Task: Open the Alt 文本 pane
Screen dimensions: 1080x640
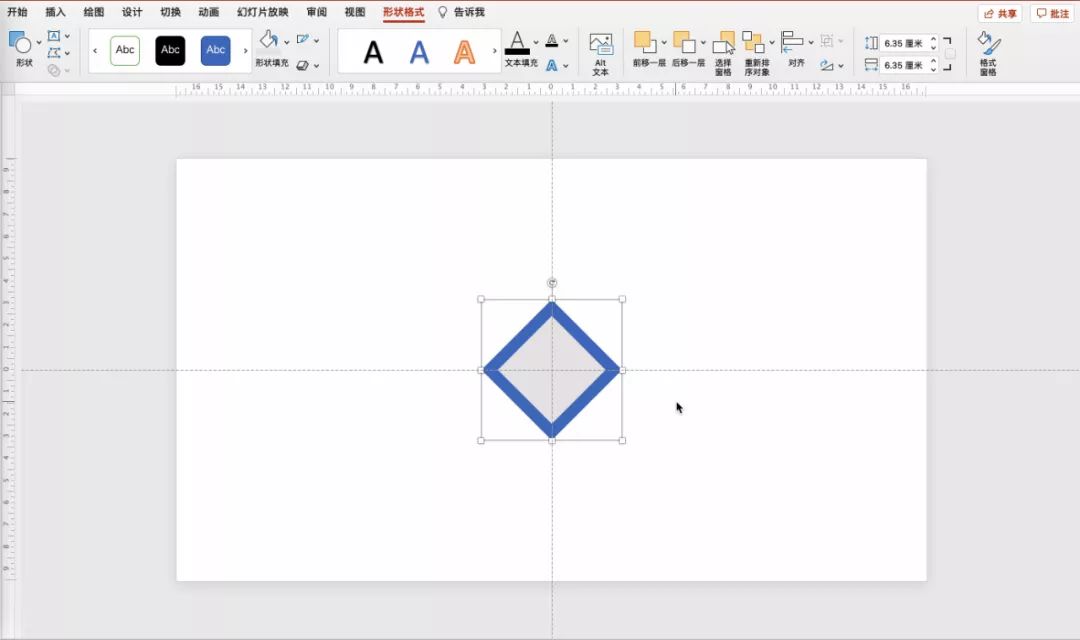Action: 601,54
